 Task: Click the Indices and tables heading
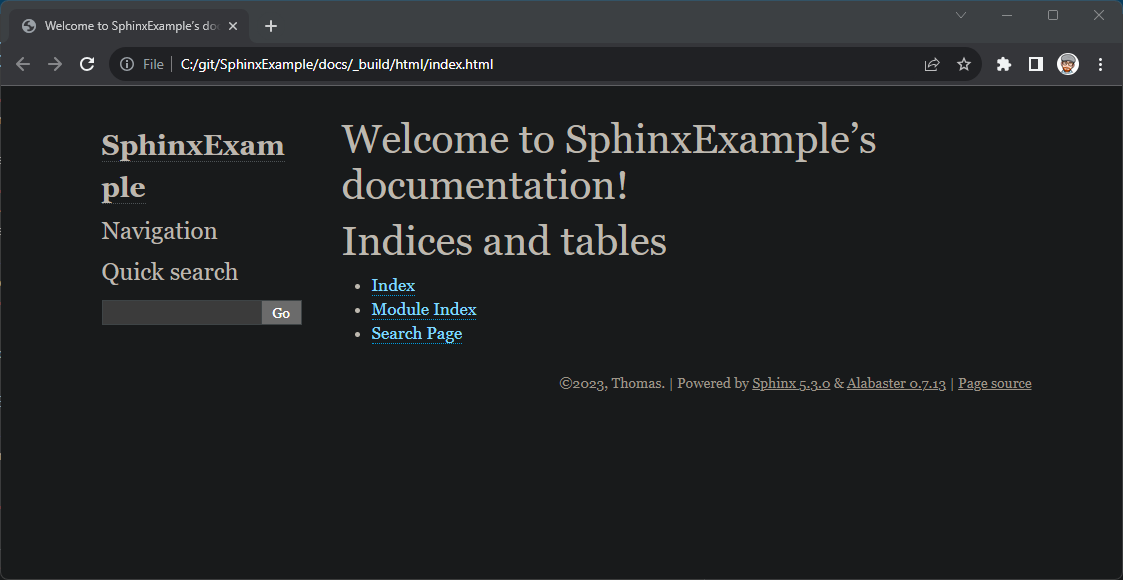504,241
